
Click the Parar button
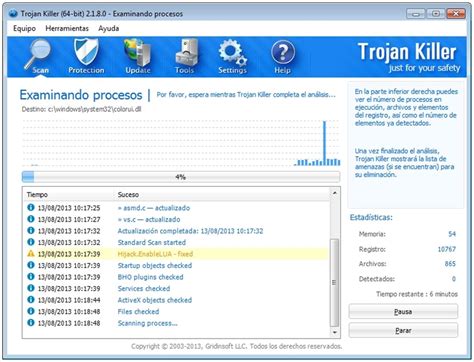pyautogui.click(x=403, y=330)
